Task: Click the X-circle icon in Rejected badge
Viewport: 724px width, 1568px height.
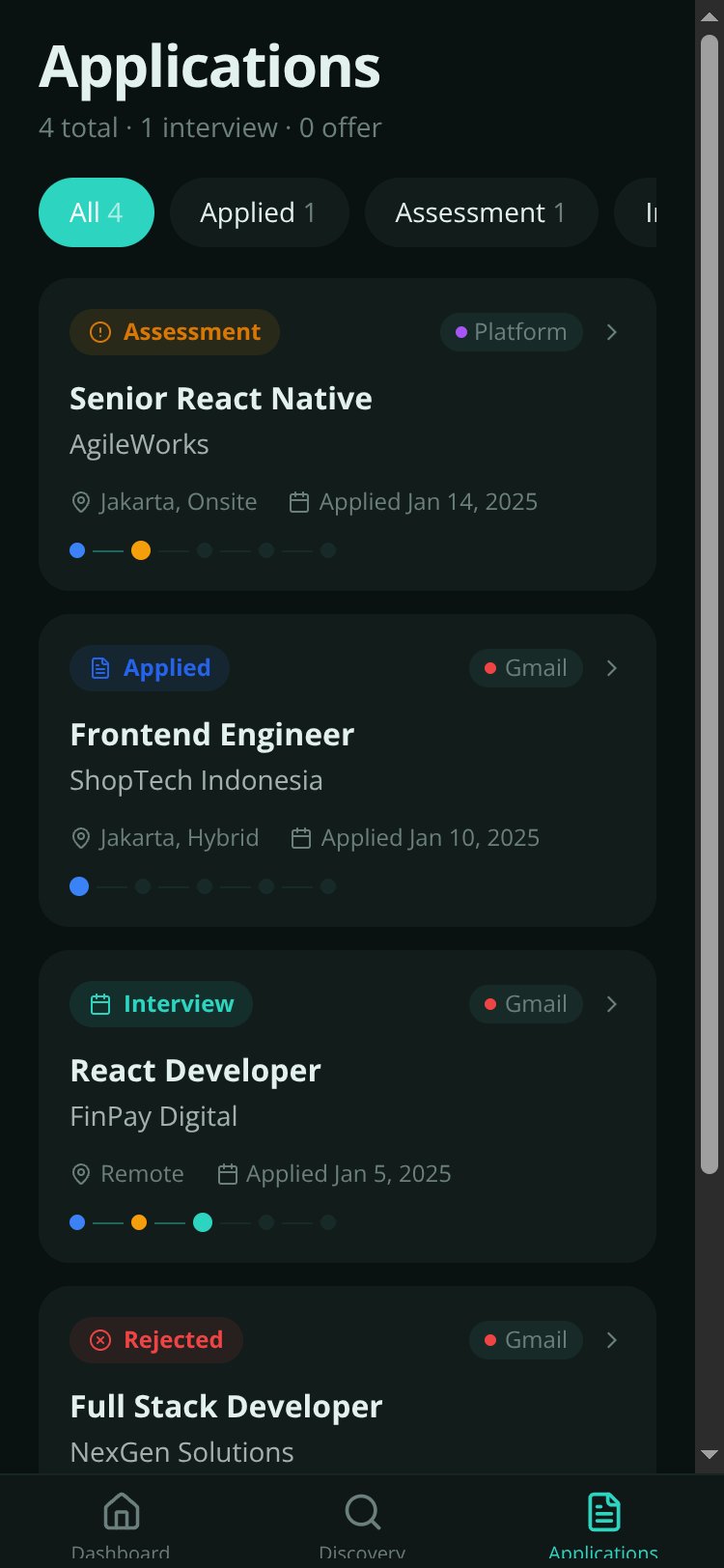Action: click(100, 1340)
